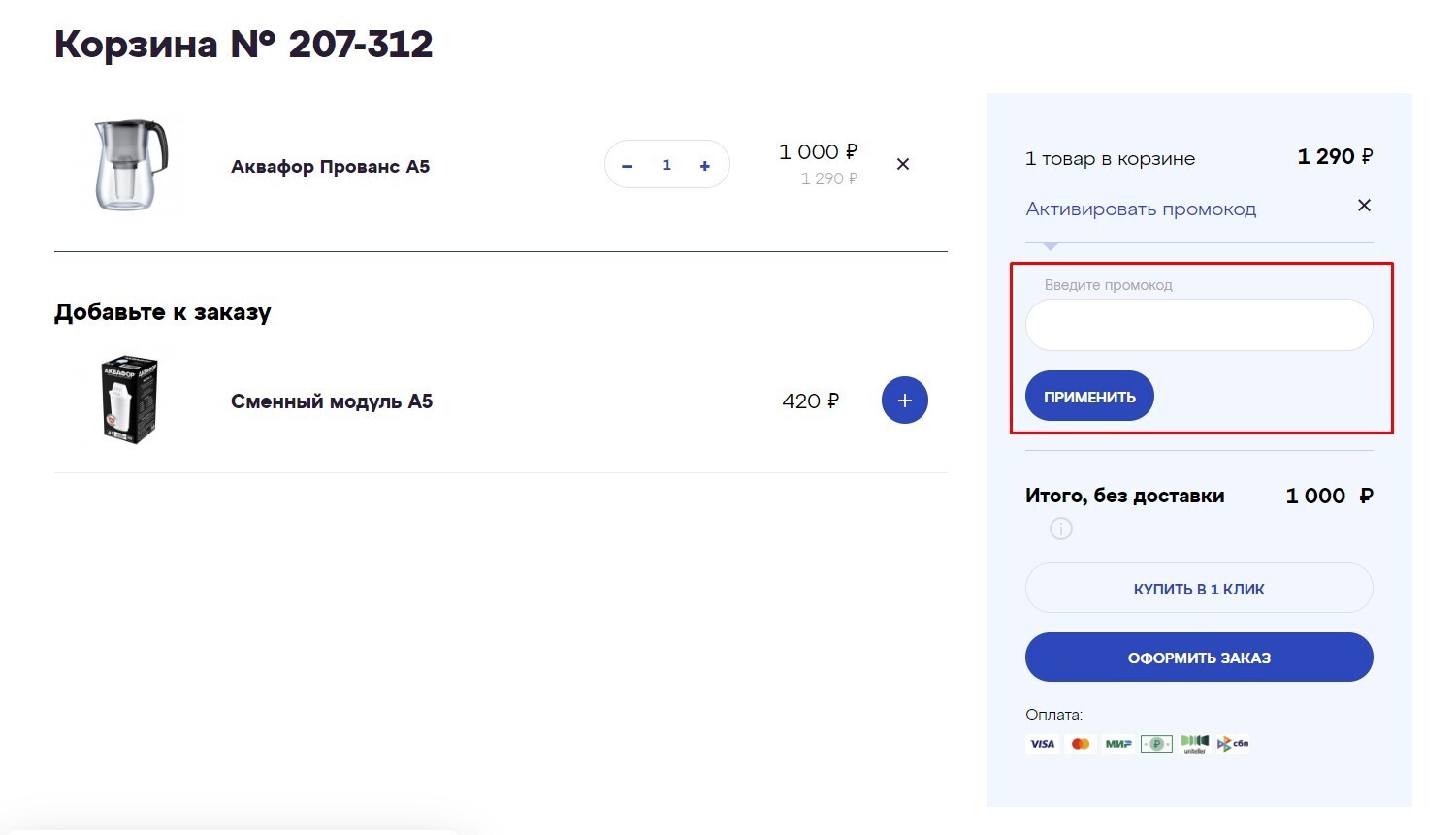This screenshot has width=1456, height=835.
Task: Click the ОФОРМИТЬ ЗАКАЗ button
Action: (1199, 658)
